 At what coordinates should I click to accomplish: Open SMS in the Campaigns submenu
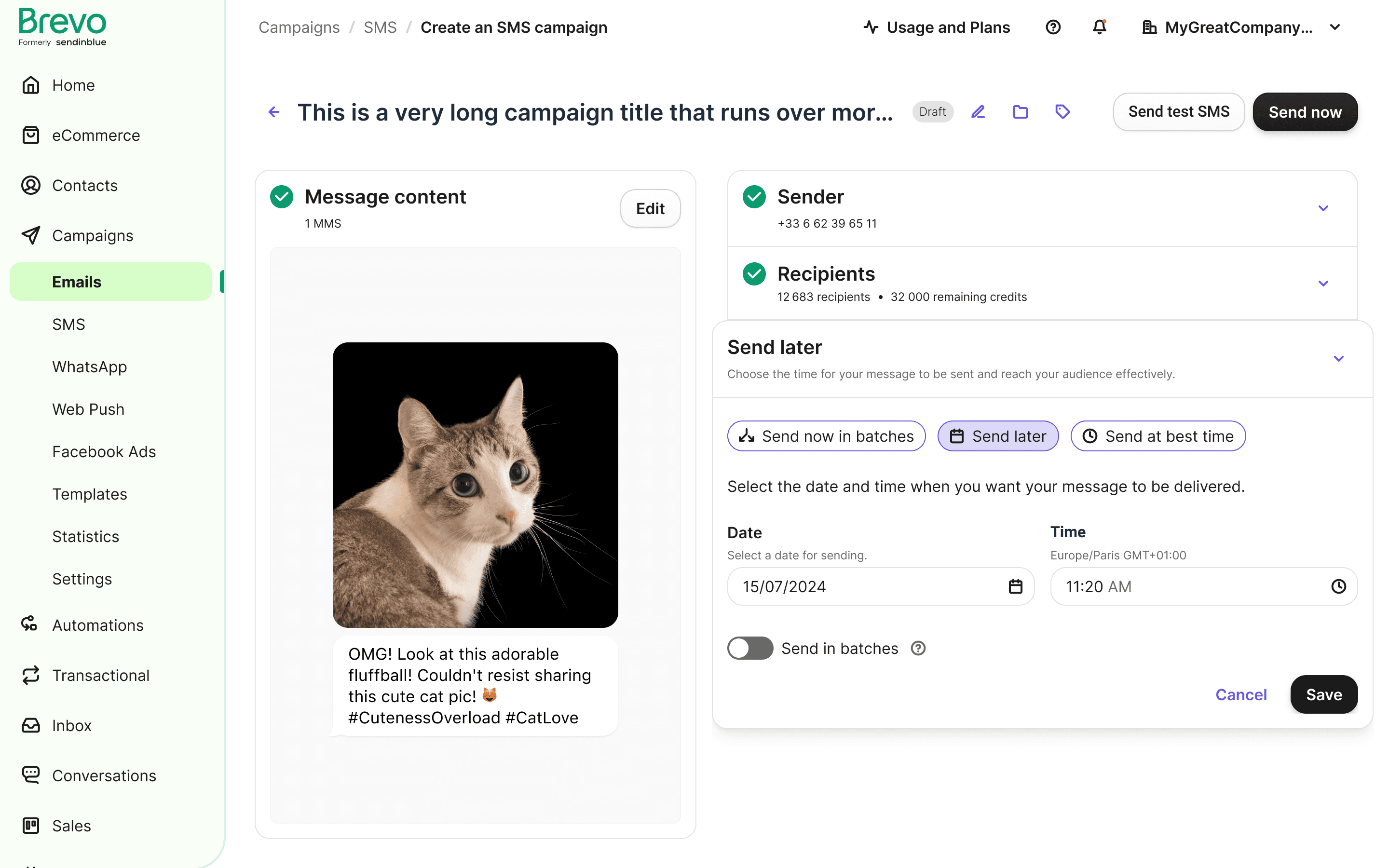click(x=68, y=325)
